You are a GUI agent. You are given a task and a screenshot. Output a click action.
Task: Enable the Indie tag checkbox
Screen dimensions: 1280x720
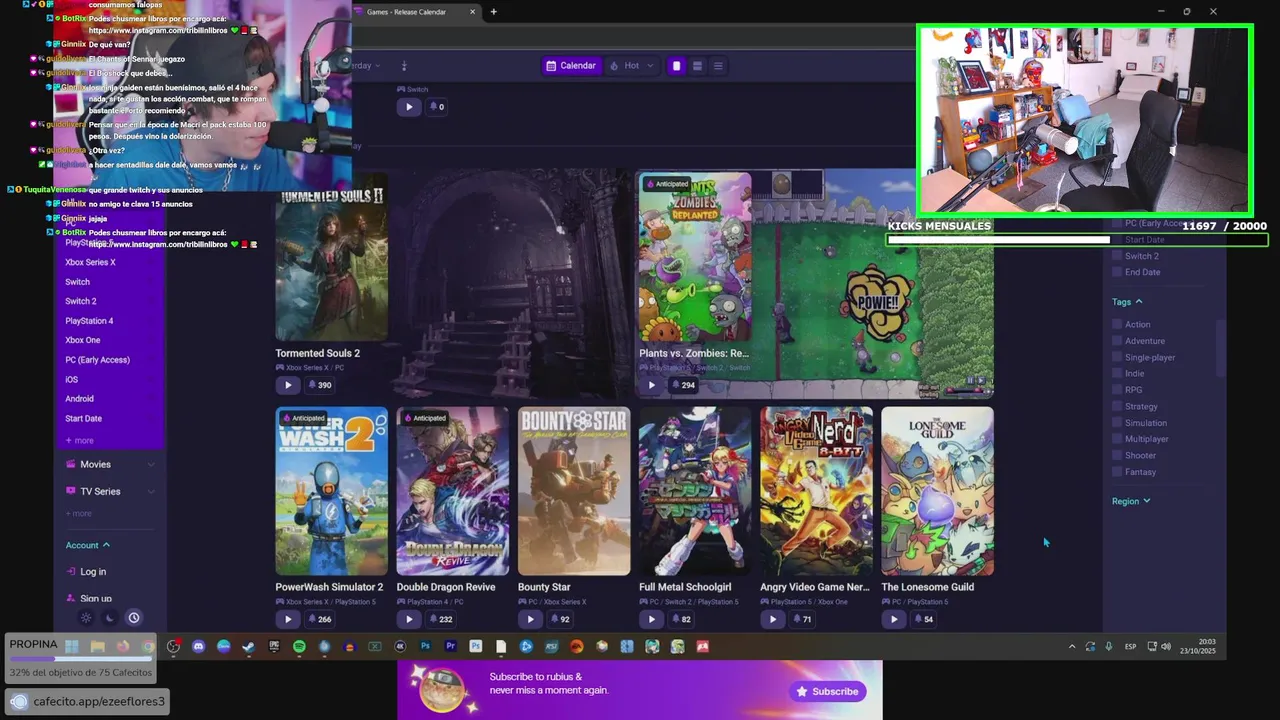click(1117, 373)
